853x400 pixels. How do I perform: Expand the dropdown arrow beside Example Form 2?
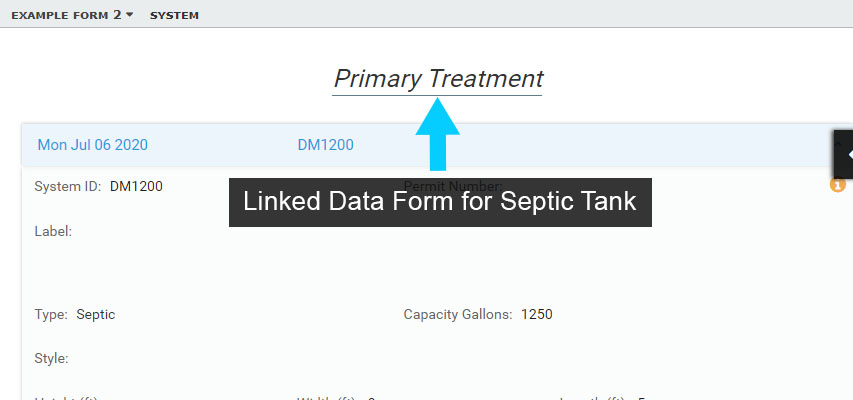130,16
